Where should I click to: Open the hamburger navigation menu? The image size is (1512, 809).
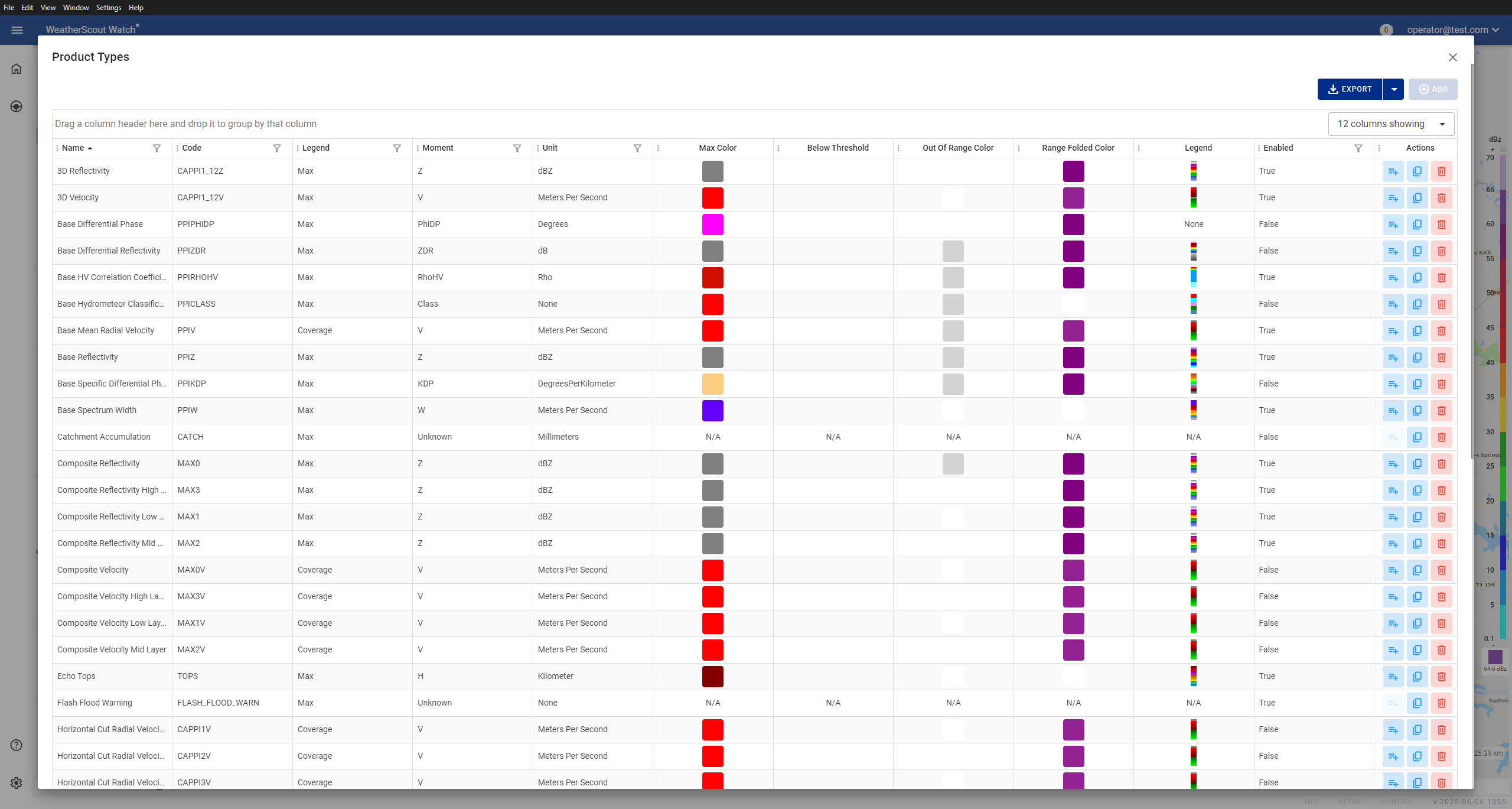[17, 30]
